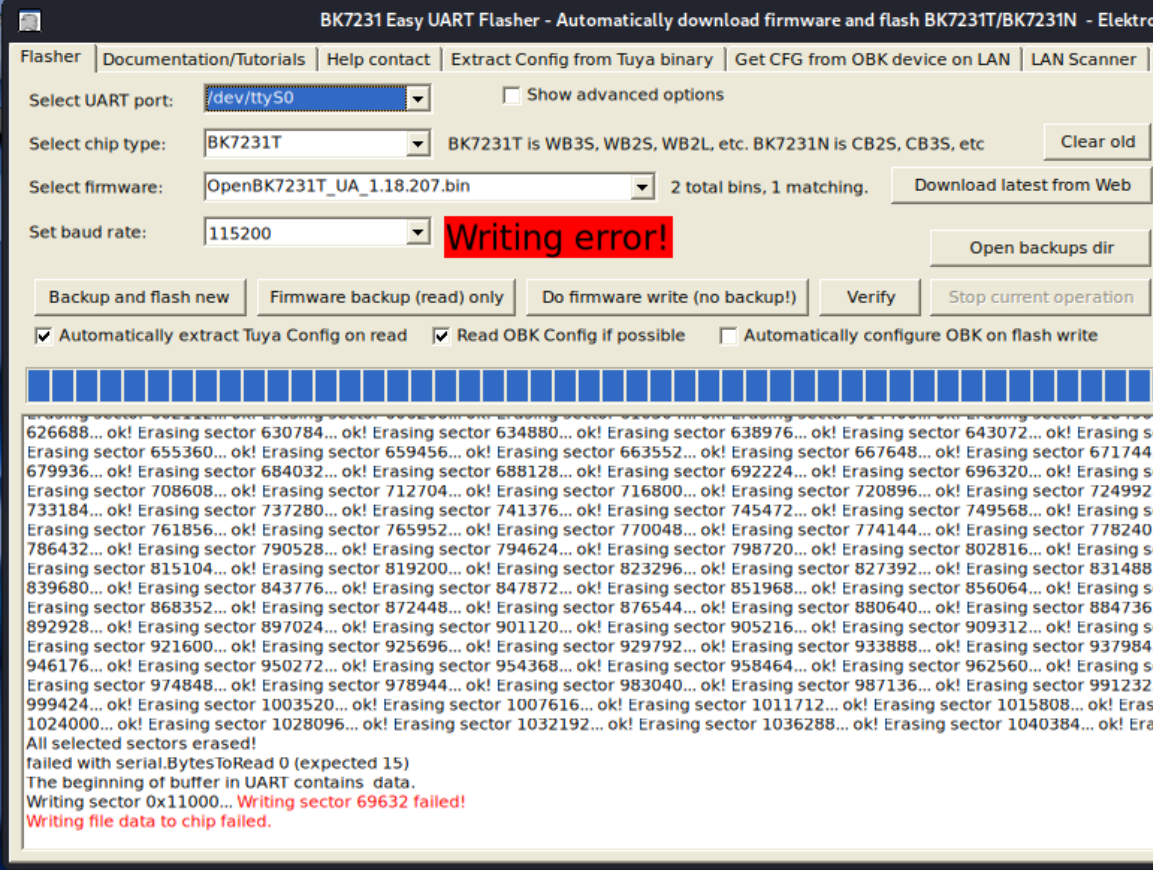The height and width of the screenshot is (870, 1153).
Task: Uncheck Read OBK Config if possible
Action: [x=442, y=336]
